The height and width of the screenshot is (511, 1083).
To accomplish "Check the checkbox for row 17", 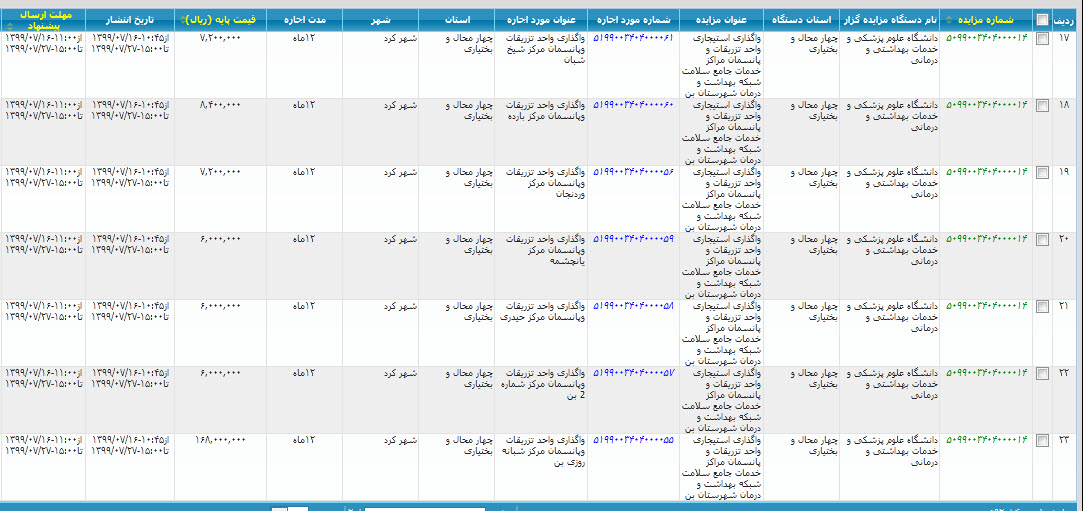I will [x=1043, y=38].
